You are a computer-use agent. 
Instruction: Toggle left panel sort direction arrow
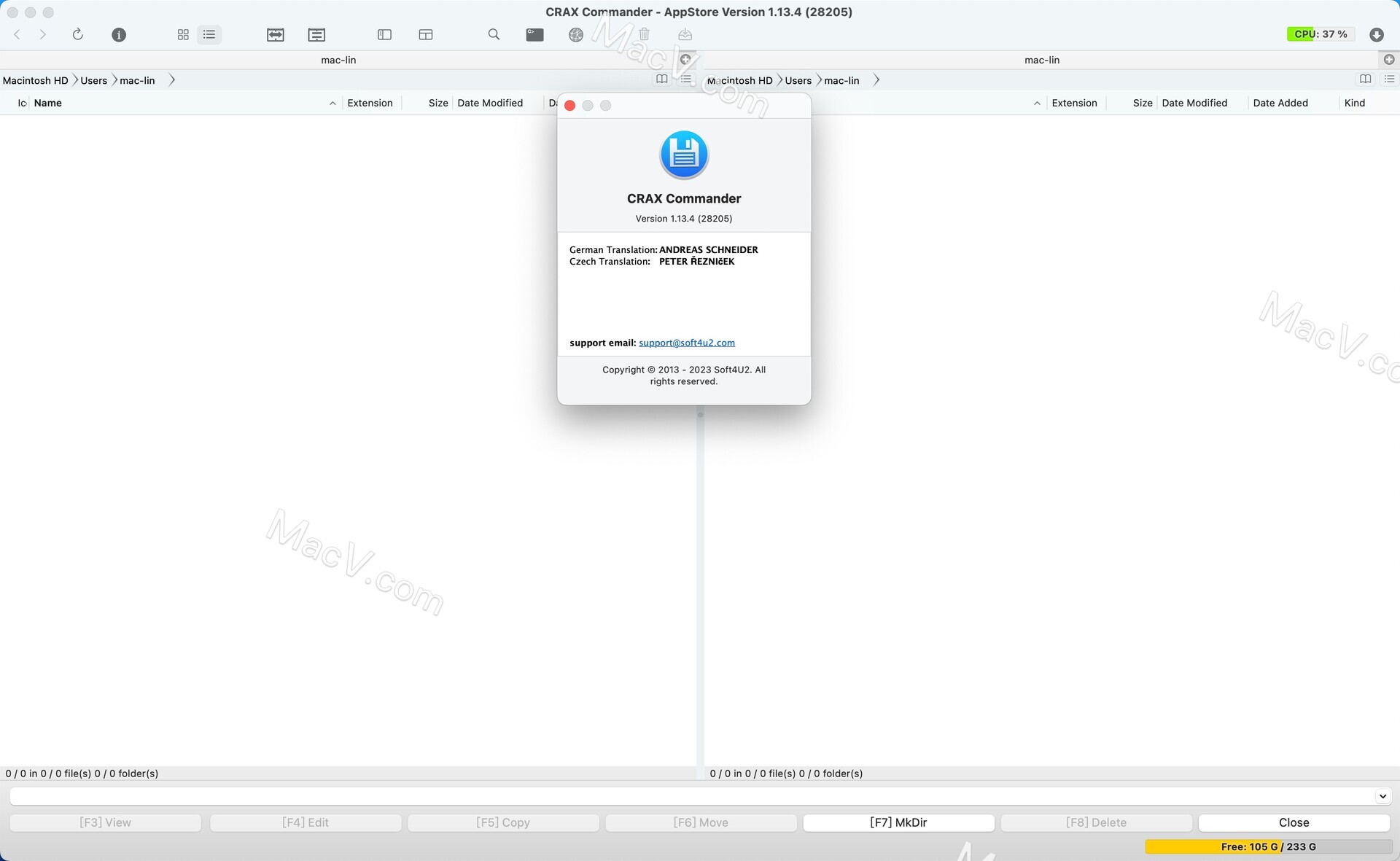click(x=332, y=104)
